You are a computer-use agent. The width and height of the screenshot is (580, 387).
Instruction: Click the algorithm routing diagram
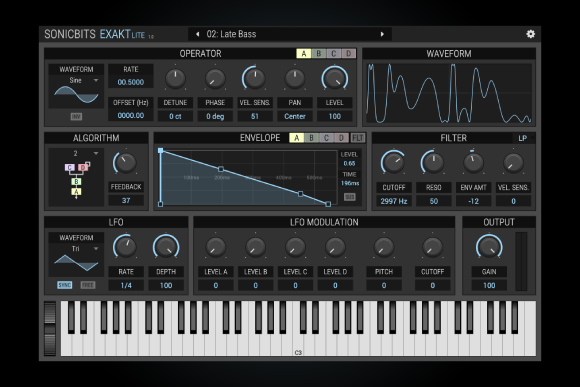[x=77, y=179]
